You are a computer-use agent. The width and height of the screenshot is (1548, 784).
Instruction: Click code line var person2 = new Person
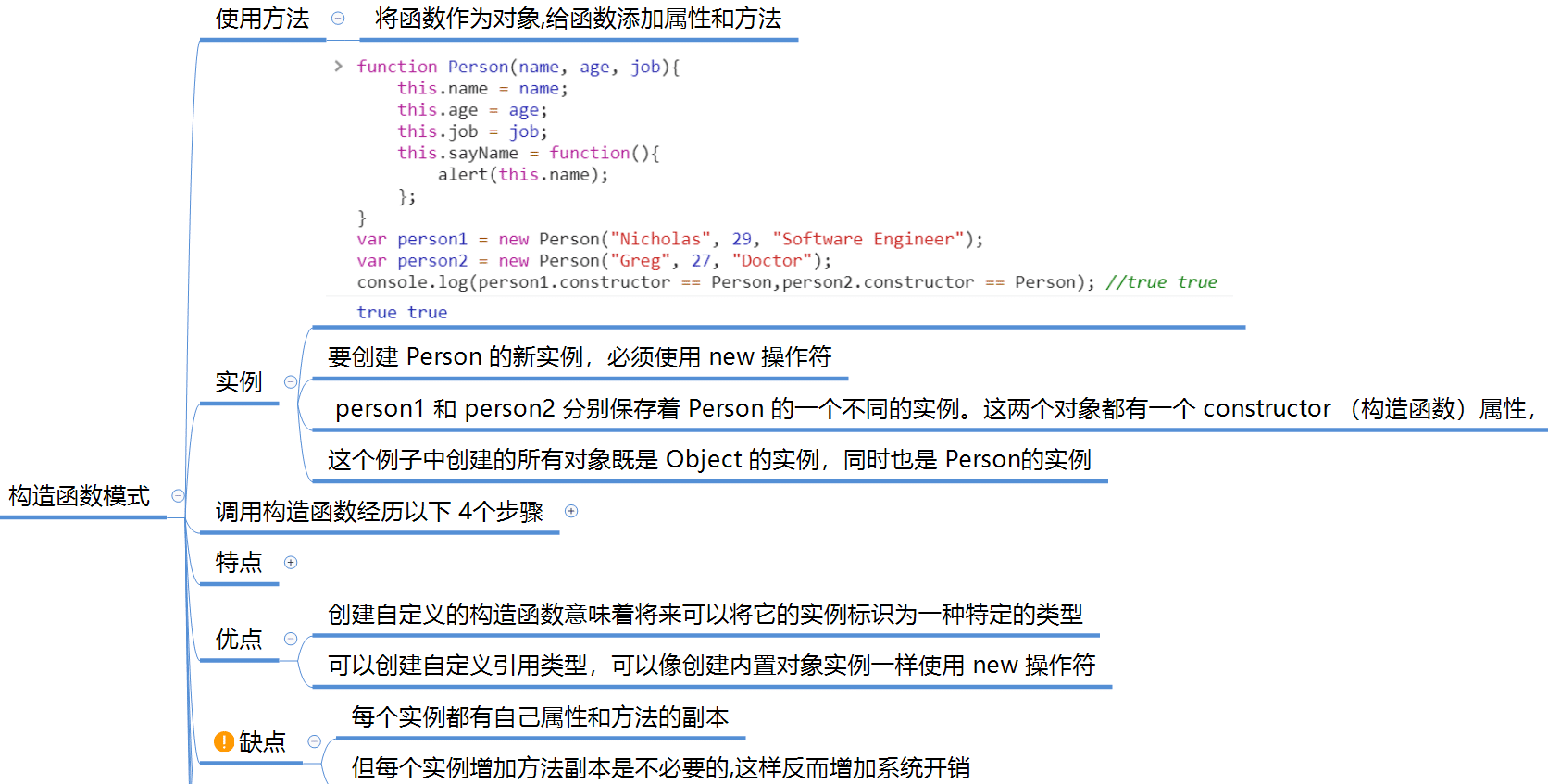594,261
